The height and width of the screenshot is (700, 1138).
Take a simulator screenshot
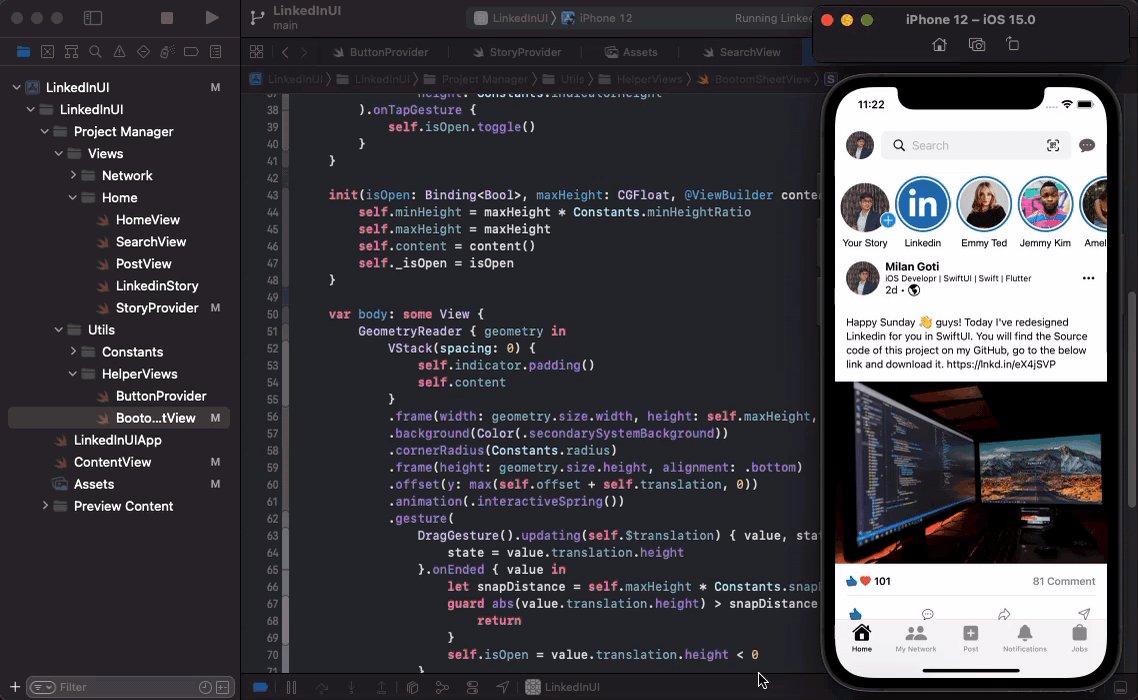click(x=977, y=45)
